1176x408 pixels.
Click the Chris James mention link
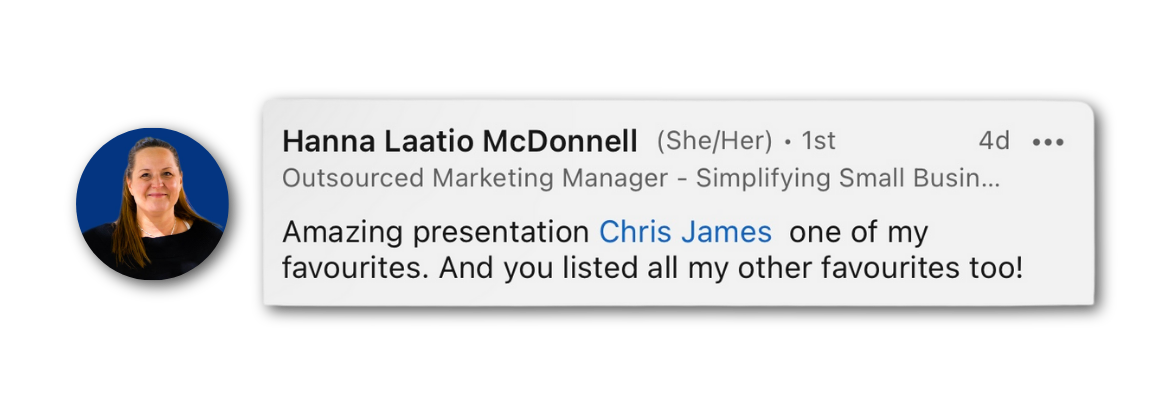(x=685, y=232)
